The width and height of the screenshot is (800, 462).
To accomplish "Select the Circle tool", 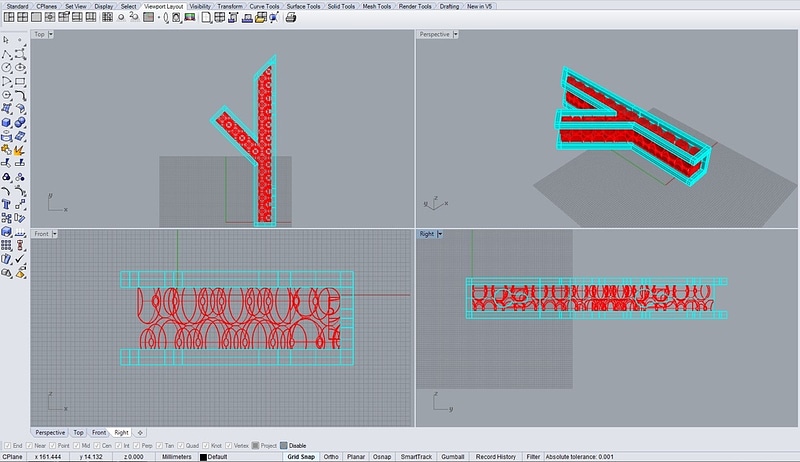I will tap(6, 67).
